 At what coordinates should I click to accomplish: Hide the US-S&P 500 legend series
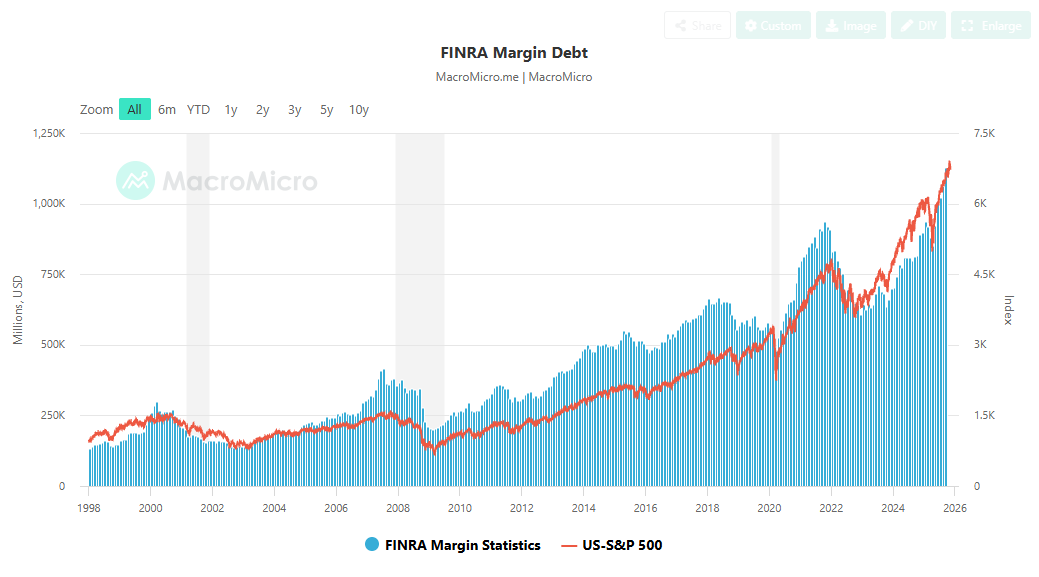(611, 545)
